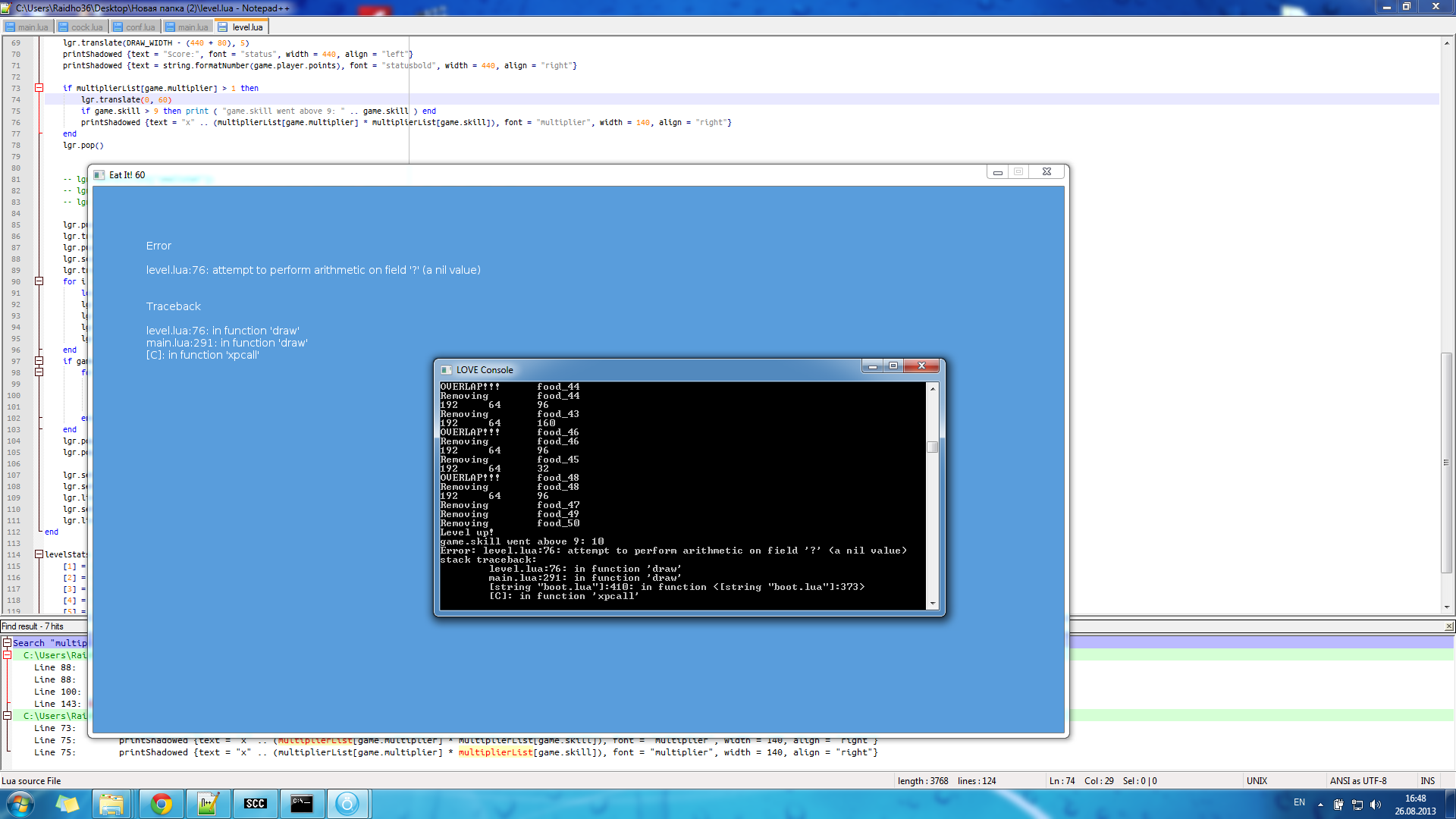
Task: Click the Find result - 7 hits title
Action: [33, 626]
